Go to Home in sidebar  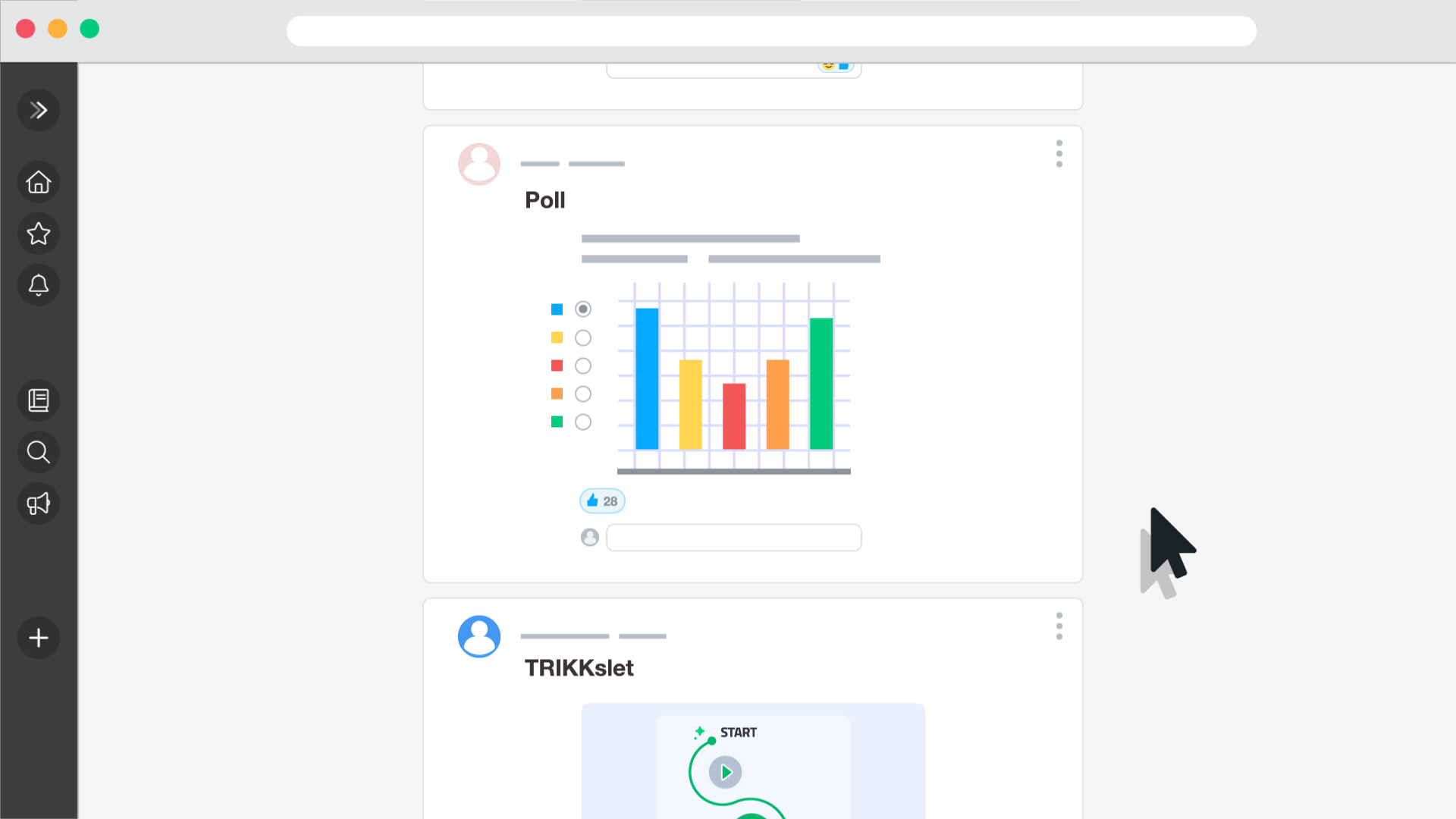[39, 182]
